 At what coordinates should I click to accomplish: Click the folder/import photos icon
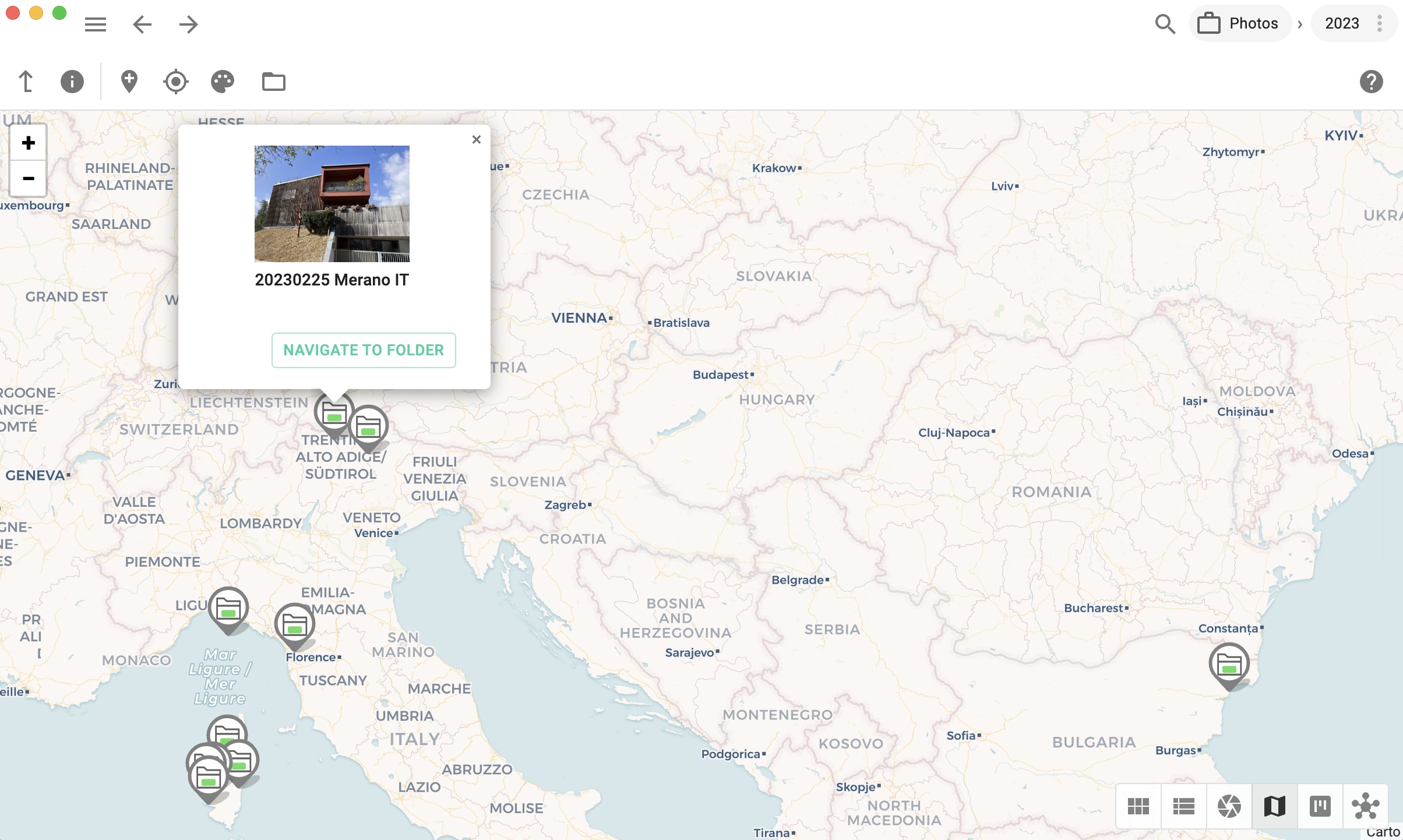274,82
